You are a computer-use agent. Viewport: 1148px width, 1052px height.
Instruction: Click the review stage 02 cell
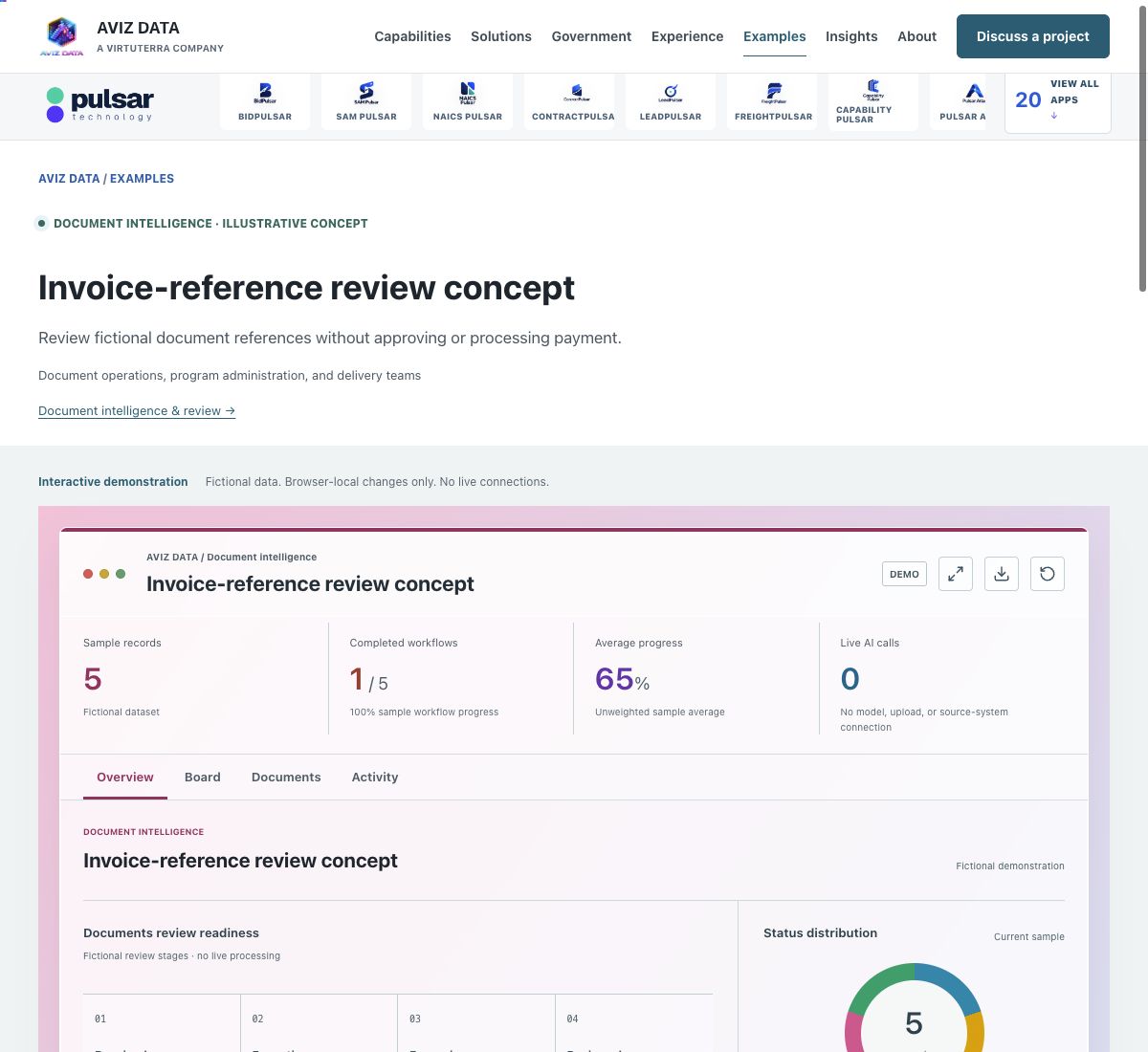[319, 1023]
